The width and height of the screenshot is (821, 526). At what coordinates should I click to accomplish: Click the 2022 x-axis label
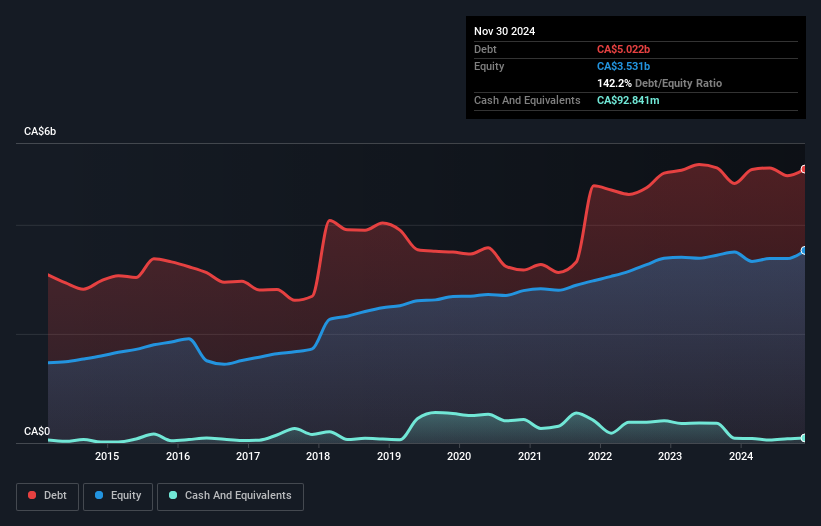point(600,456)
